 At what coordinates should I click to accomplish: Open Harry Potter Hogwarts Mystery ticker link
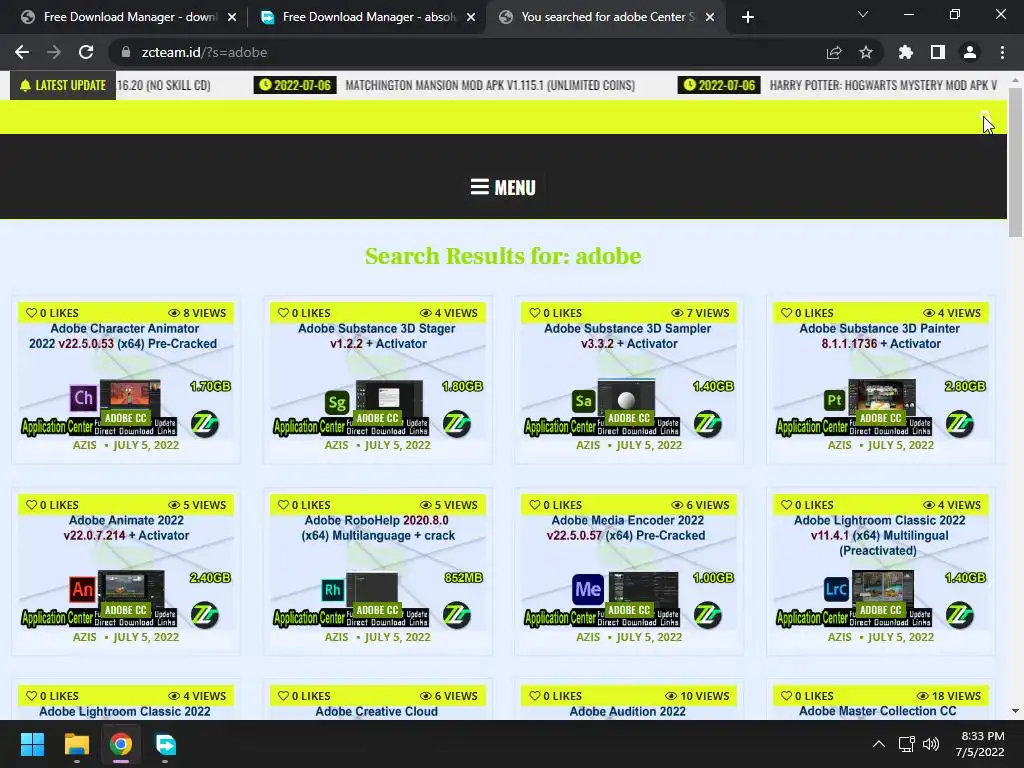pos(883,86)
